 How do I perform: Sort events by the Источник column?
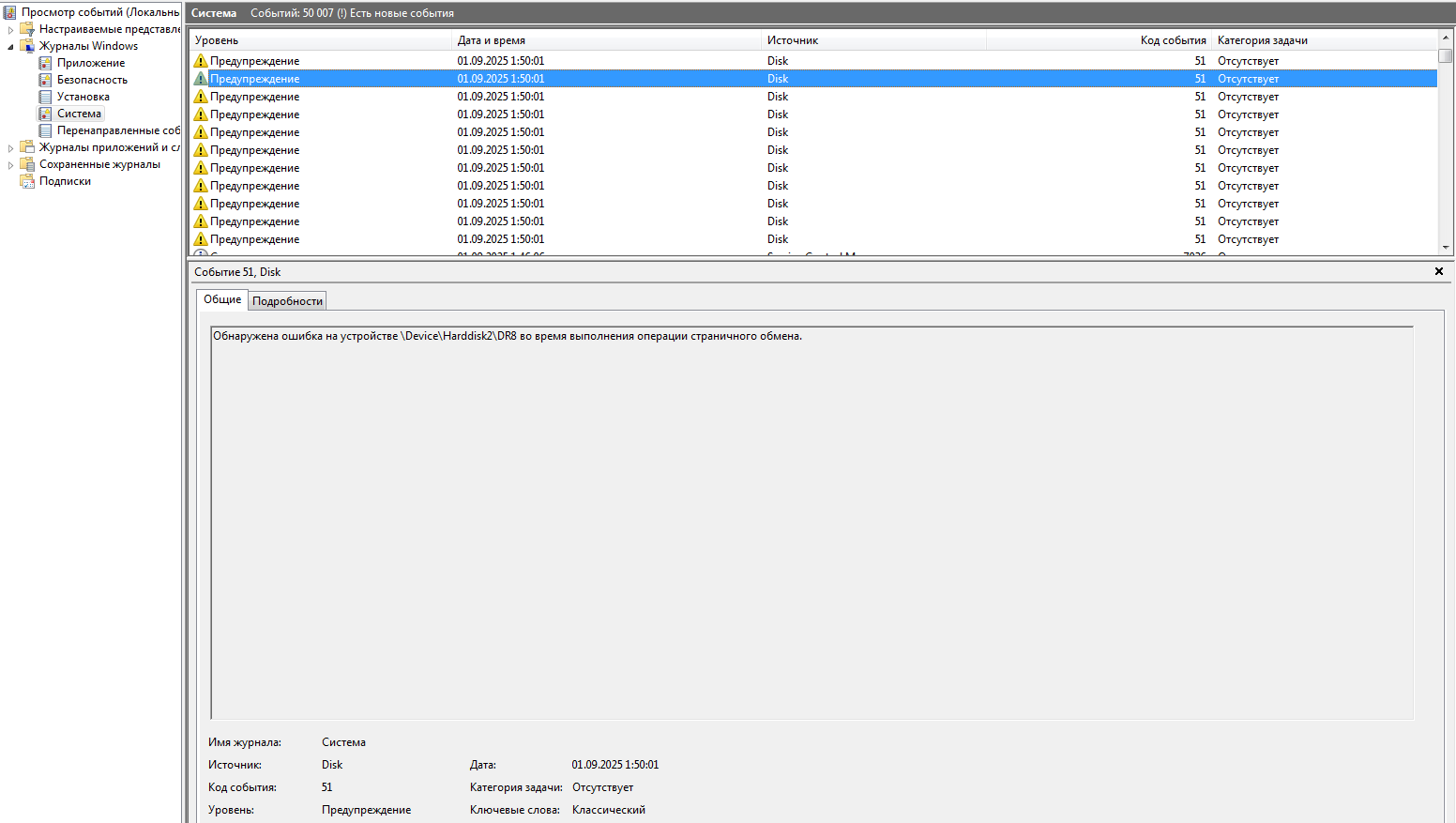(x=873, y=40)
